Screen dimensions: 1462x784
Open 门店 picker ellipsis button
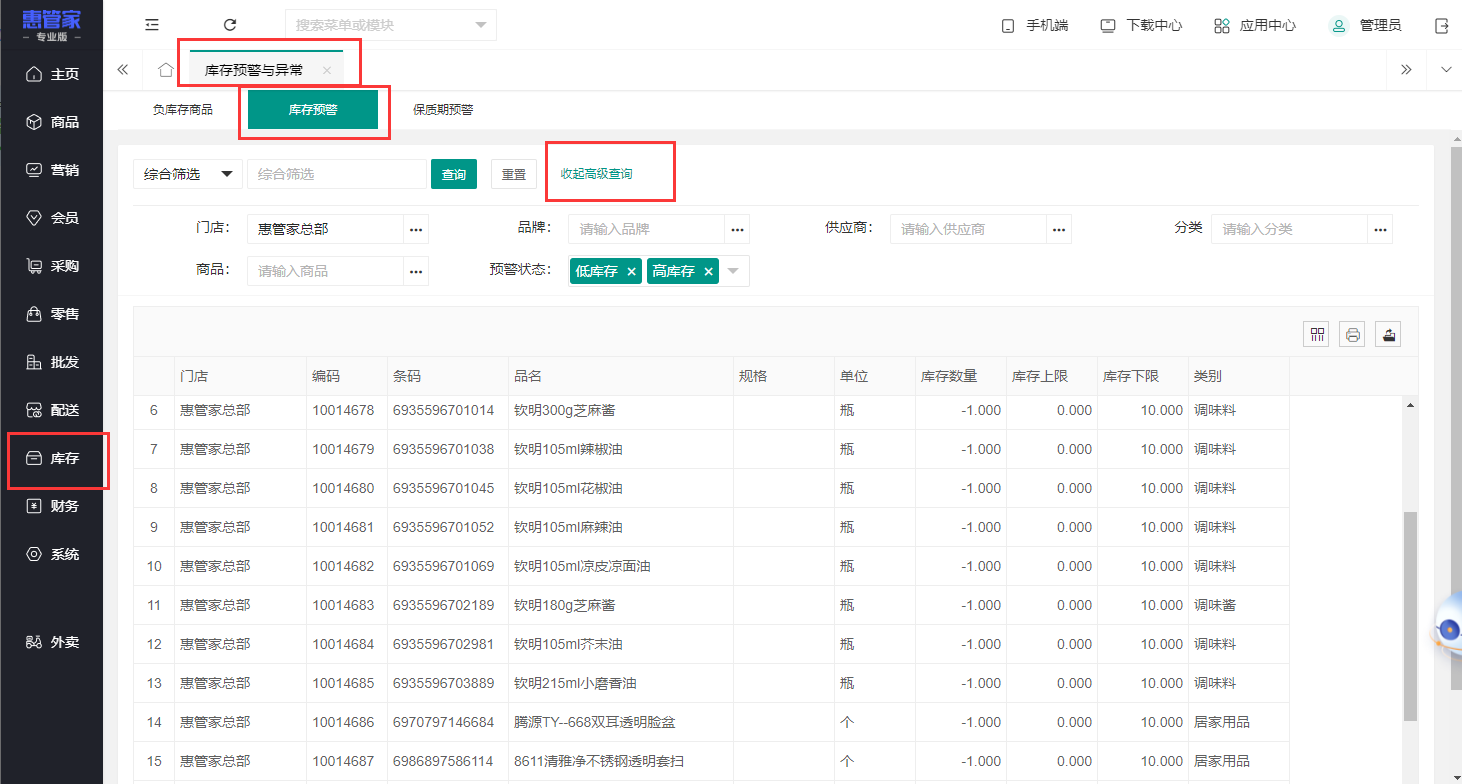(416, 229)
